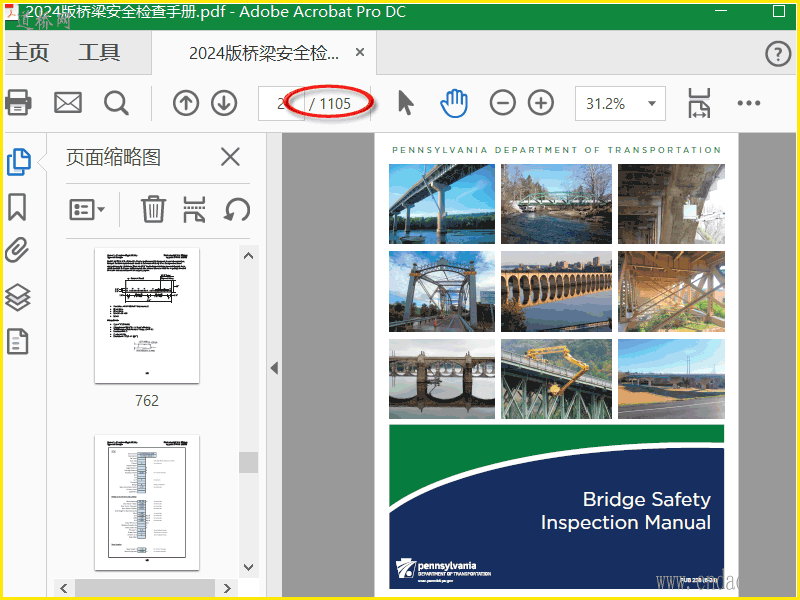800x600 pixels.
Task: Click the Pennsylvania Department of Transportation header
Action: click(x=556, y=150)
